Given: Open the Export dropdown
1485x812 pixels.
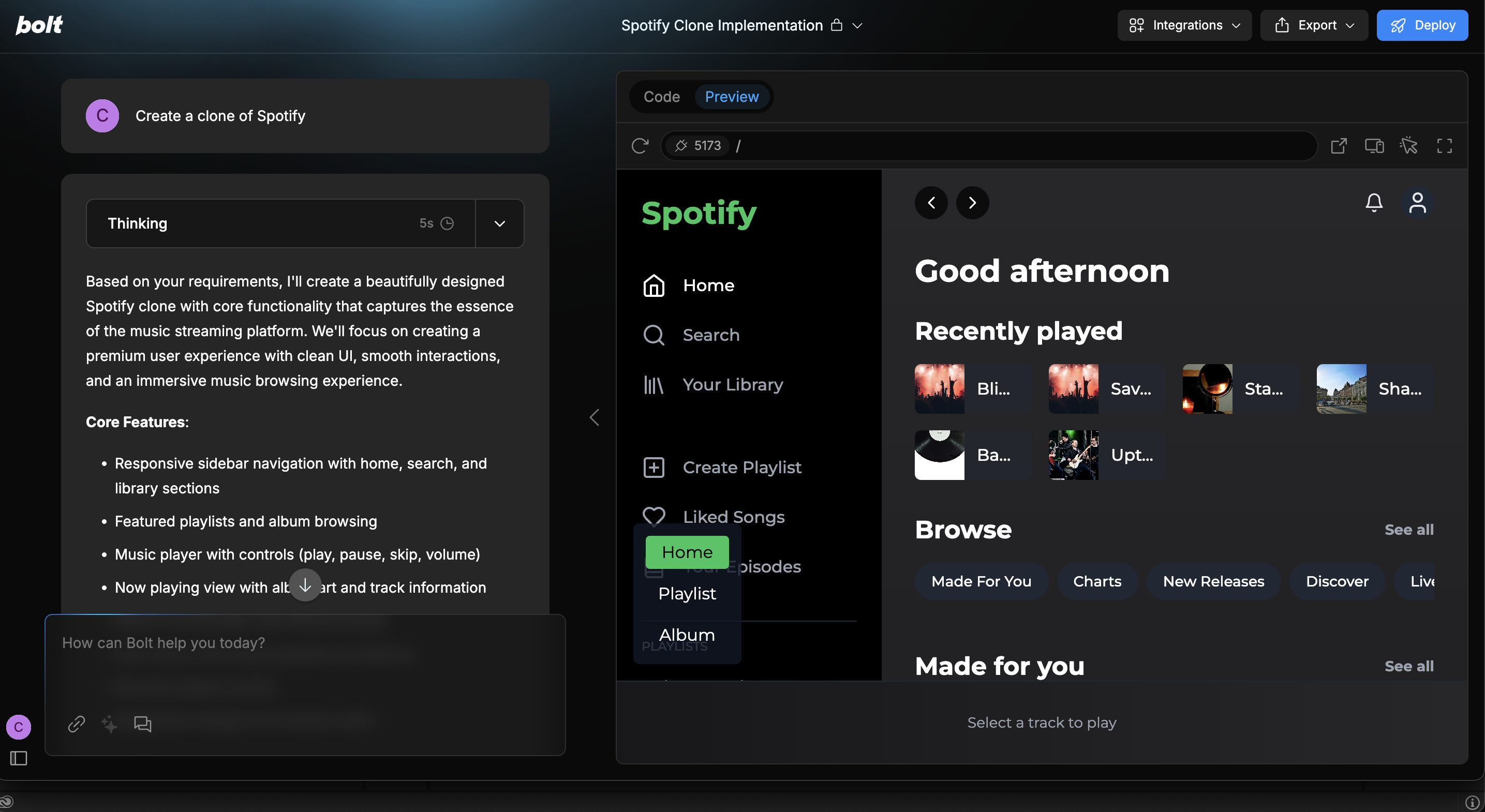Looking at the screenshot, I should point(1314,25).
